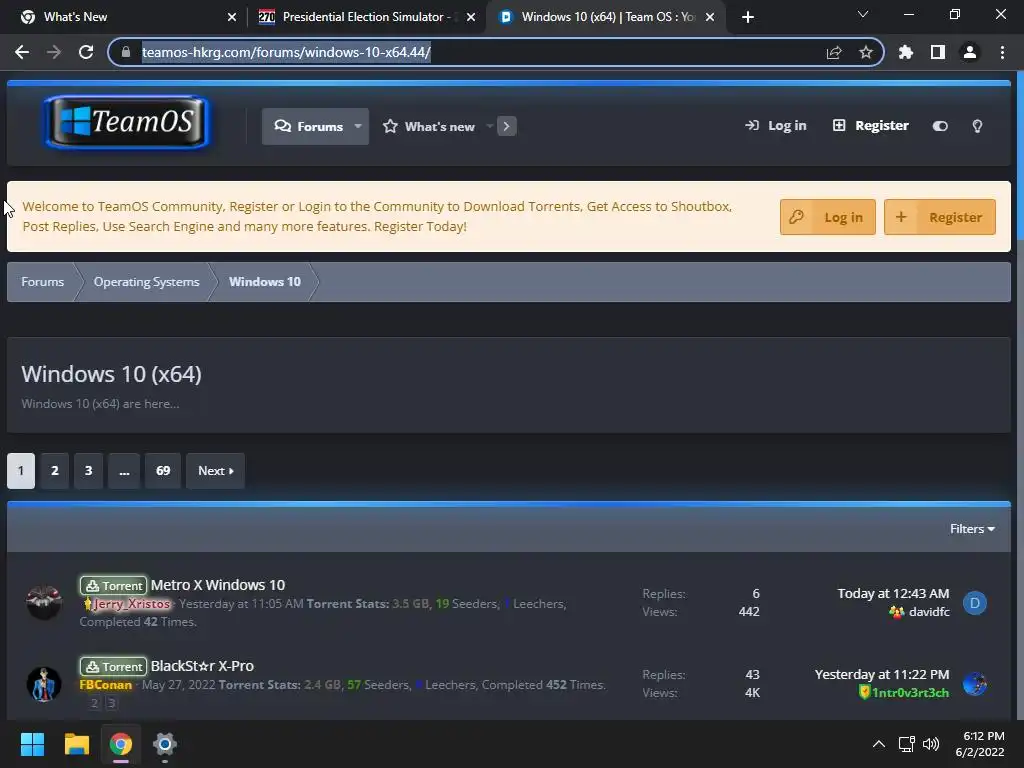This screenshot has width=1024, height=768.
Task: Go to Forums breadcrumb
Action: 42,282
